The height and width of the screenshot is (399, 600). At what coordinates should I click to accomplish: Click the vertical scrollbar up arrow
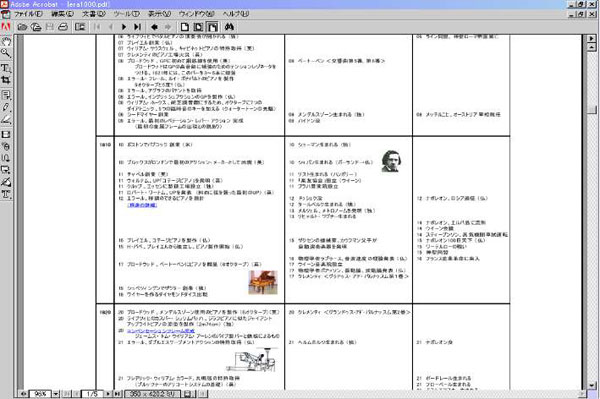(x=592, y=47)
